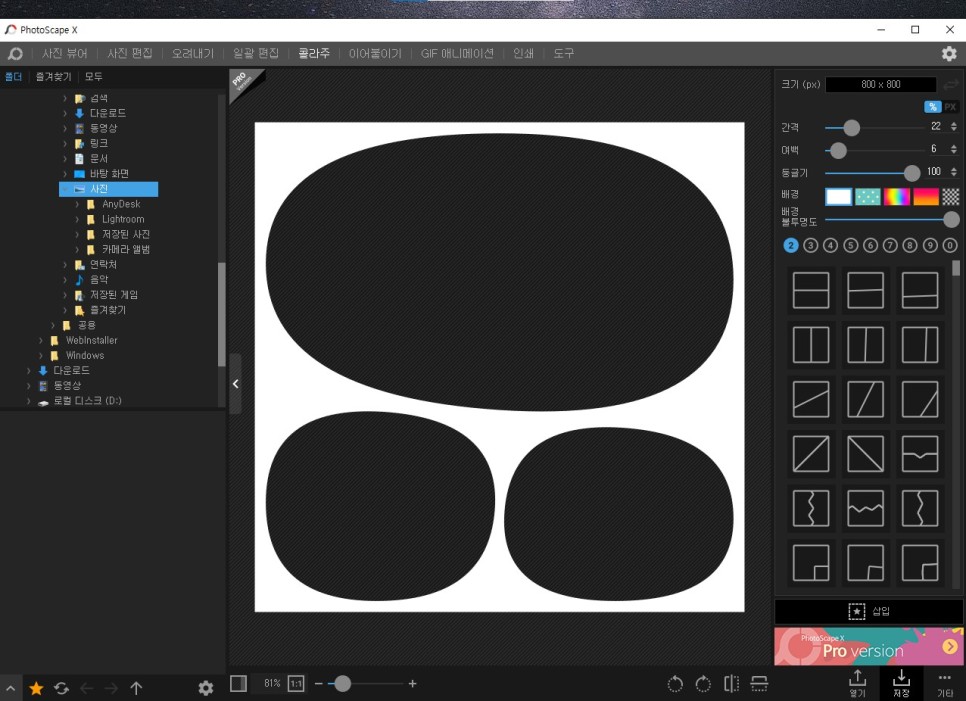This screenshot has height=701, width=966.
Task: Select the 6 photos layout count
Action: tap(871, 245)
